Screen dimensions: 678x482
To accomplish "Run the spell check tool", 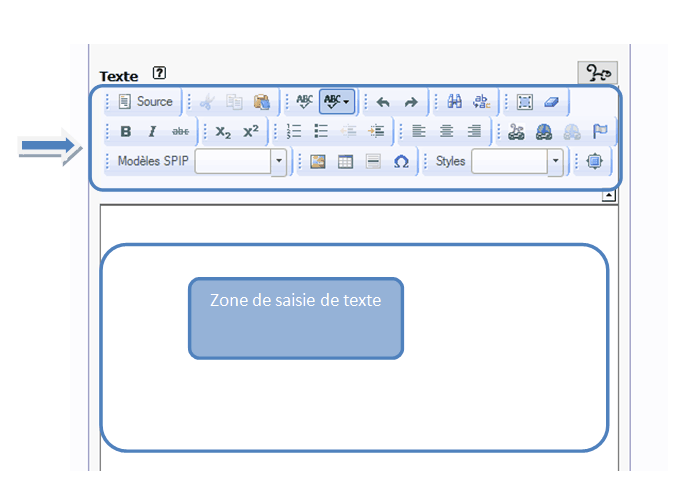I will tap(305, 102).
